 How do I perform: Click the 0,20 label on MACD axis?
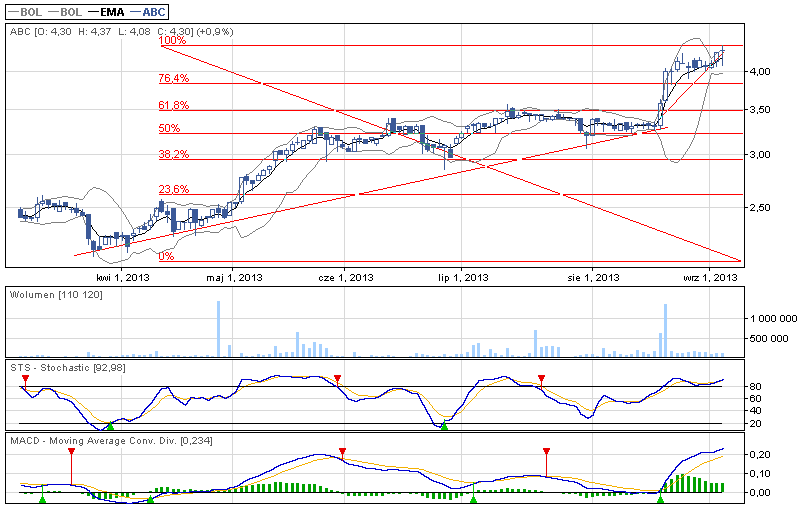tap(760, 455)
